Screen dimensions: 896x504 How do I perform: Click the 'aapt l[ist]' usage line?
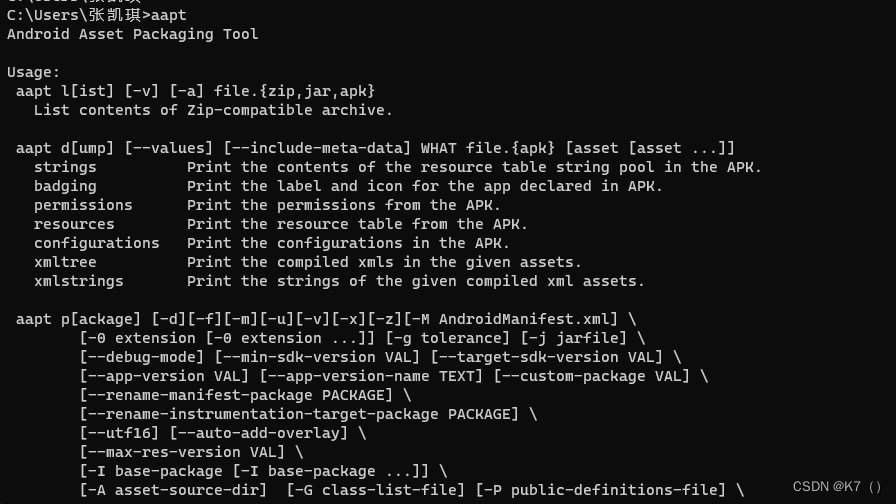[x=195, y=91]
